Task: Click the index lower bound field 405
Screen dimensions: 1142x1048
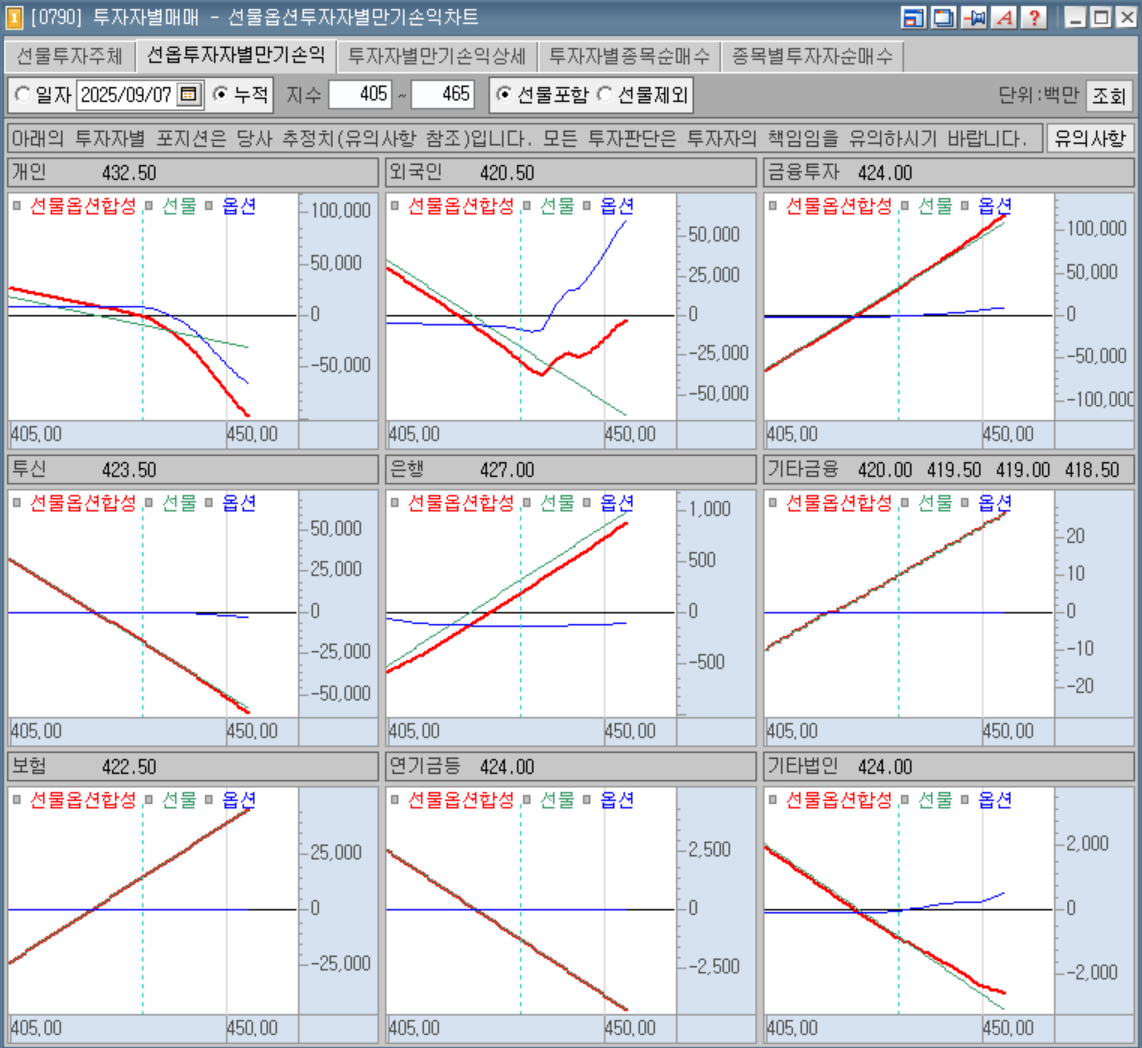Action: coord(359,95)
